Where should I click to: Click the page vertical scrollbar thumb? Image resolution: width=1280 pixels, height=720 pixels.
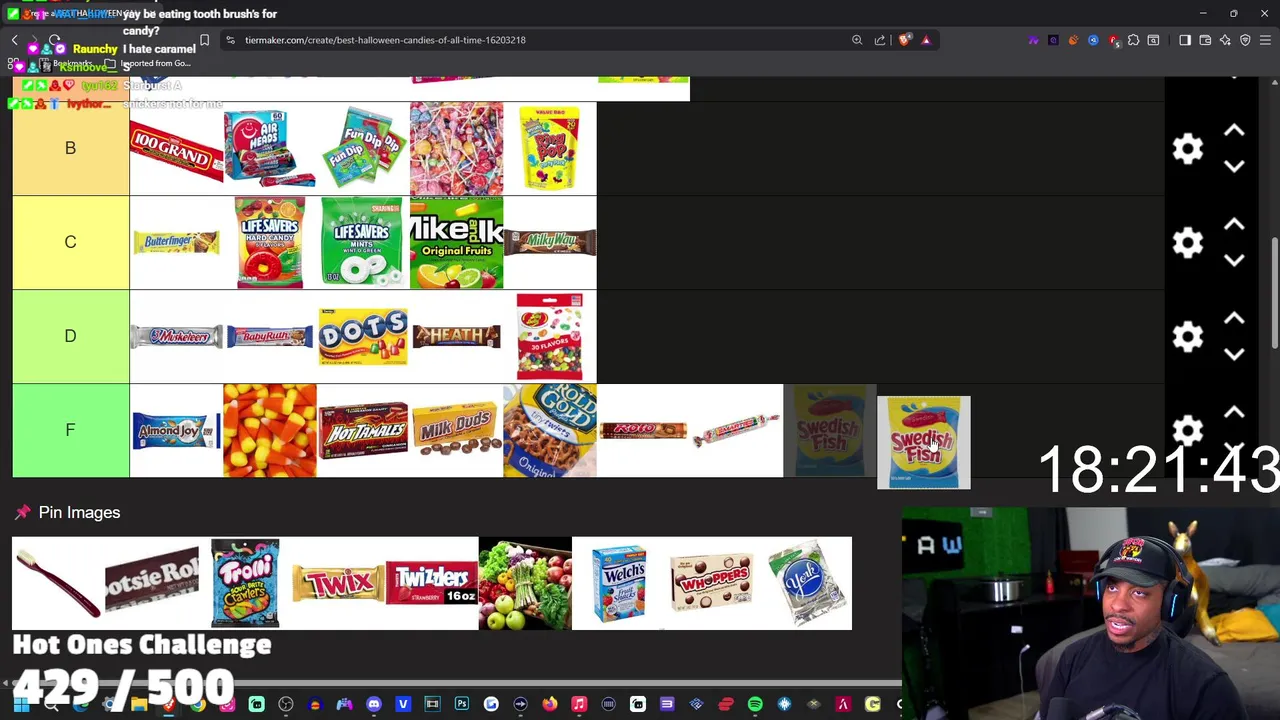pos(1274,294)
